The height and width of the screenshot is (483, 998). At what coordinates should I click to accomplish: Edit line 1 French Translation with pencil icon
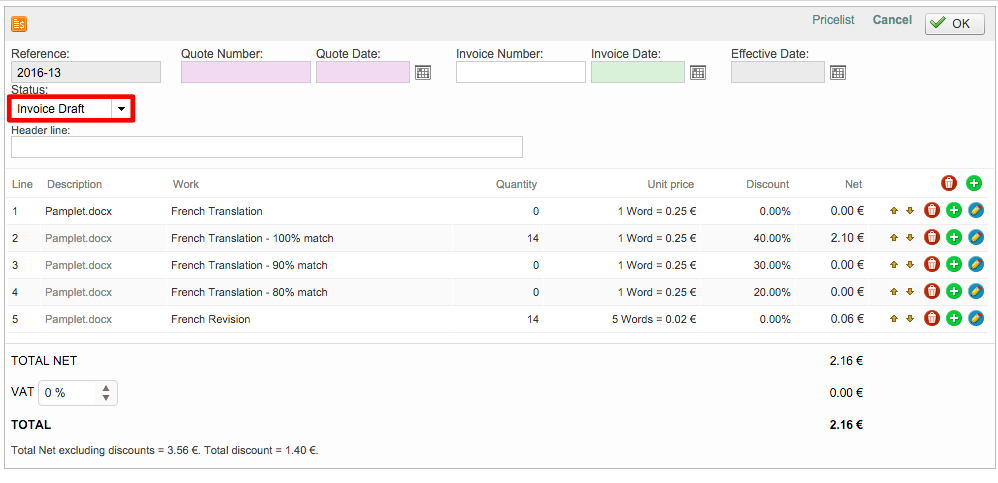[976, 211]
